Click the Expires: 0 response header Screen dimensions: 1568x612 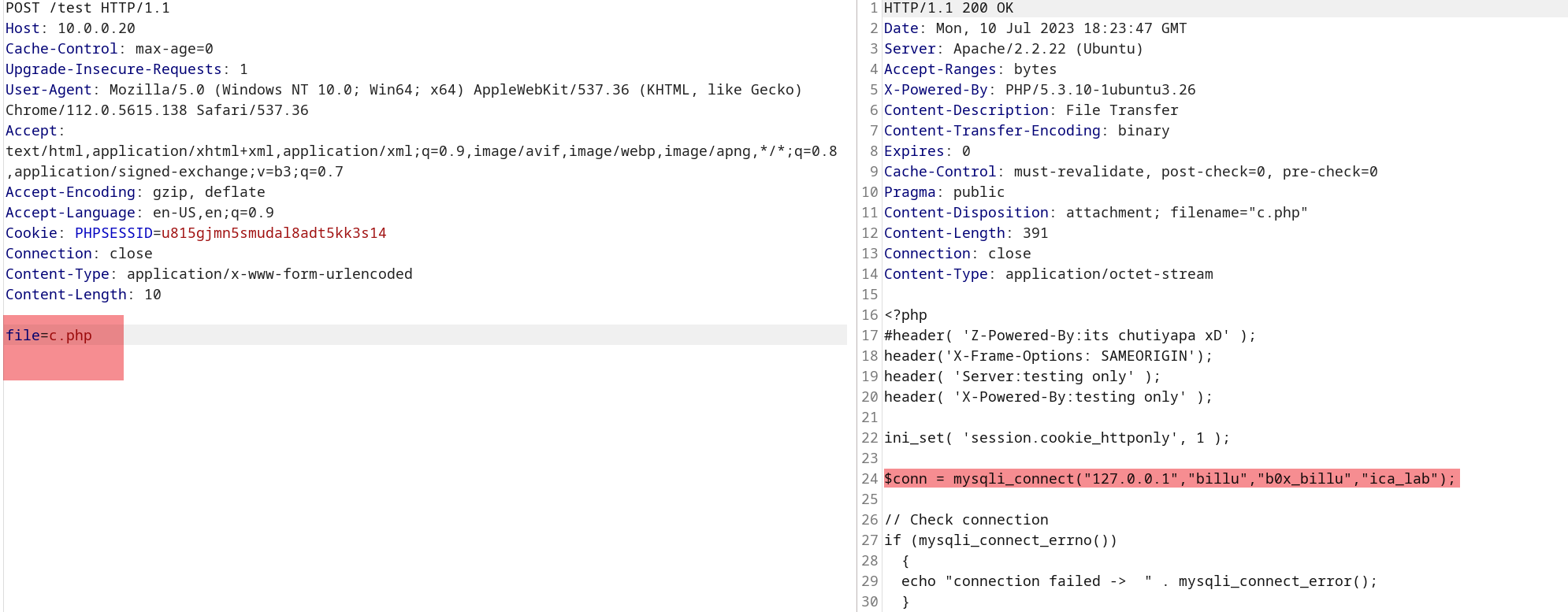coord(927,151)
